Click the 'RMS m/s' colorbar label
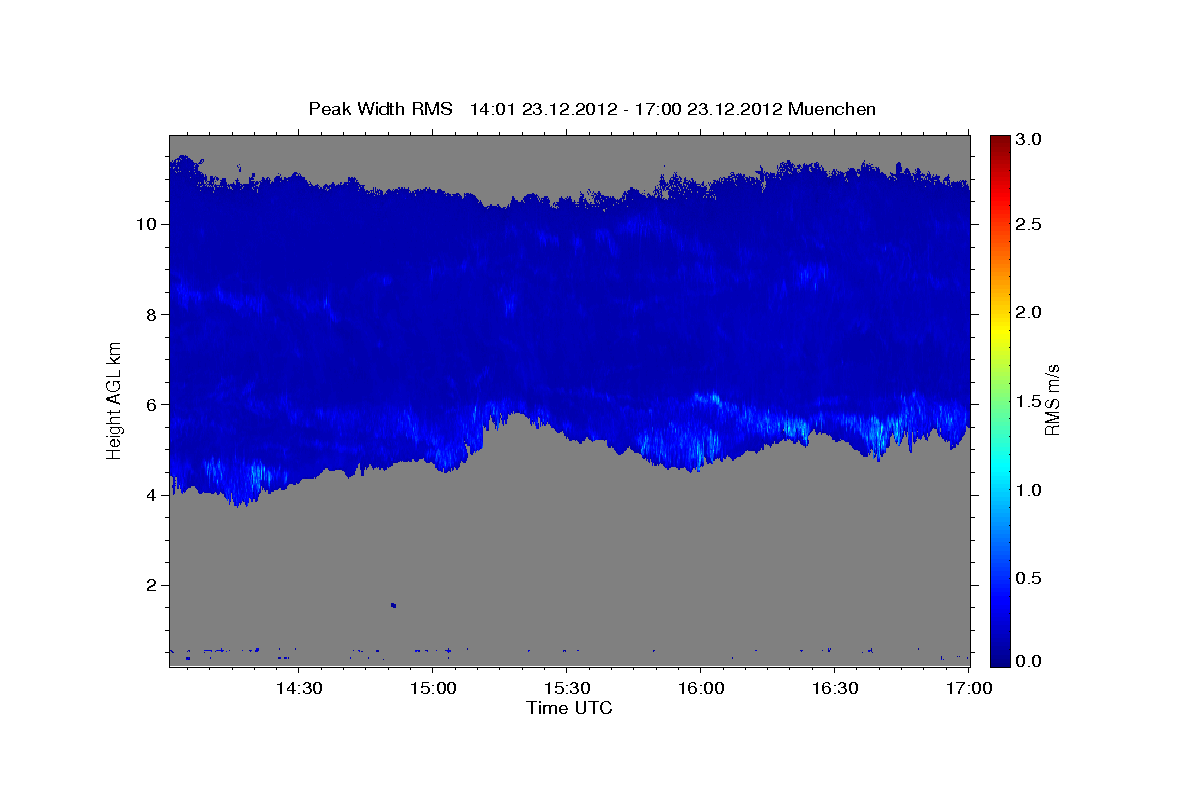Image resolution: width=1200 pixels, height=800 pixels. (1051, 400)
